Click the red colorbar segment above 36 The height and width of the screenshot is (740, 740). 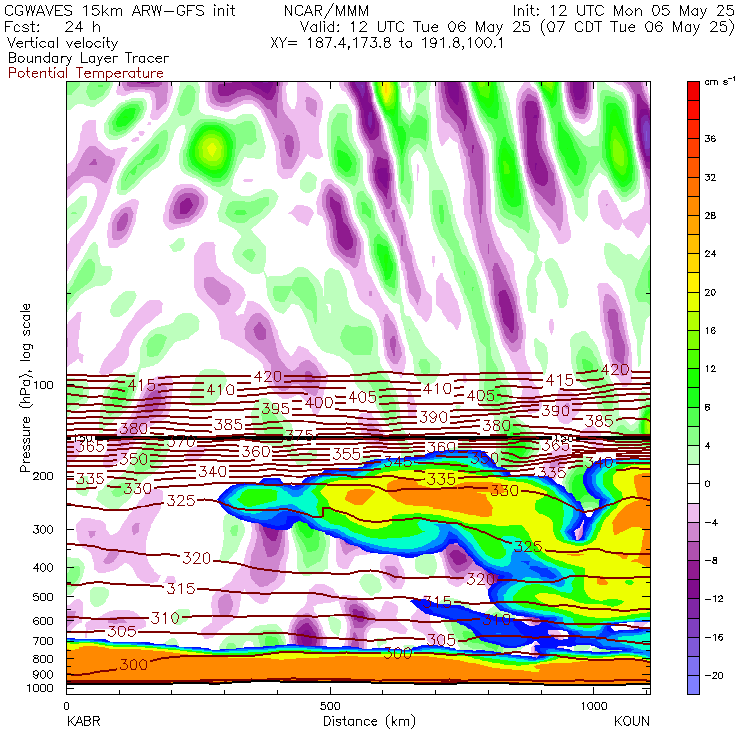point(693,110)
